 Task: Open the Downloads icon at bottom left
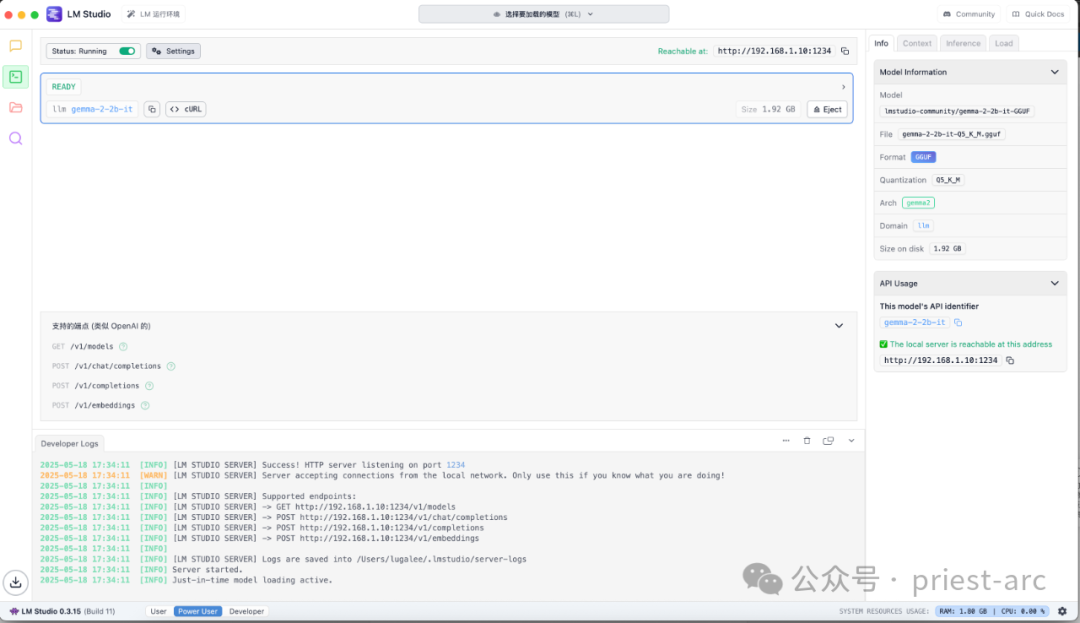pos(15,582)
